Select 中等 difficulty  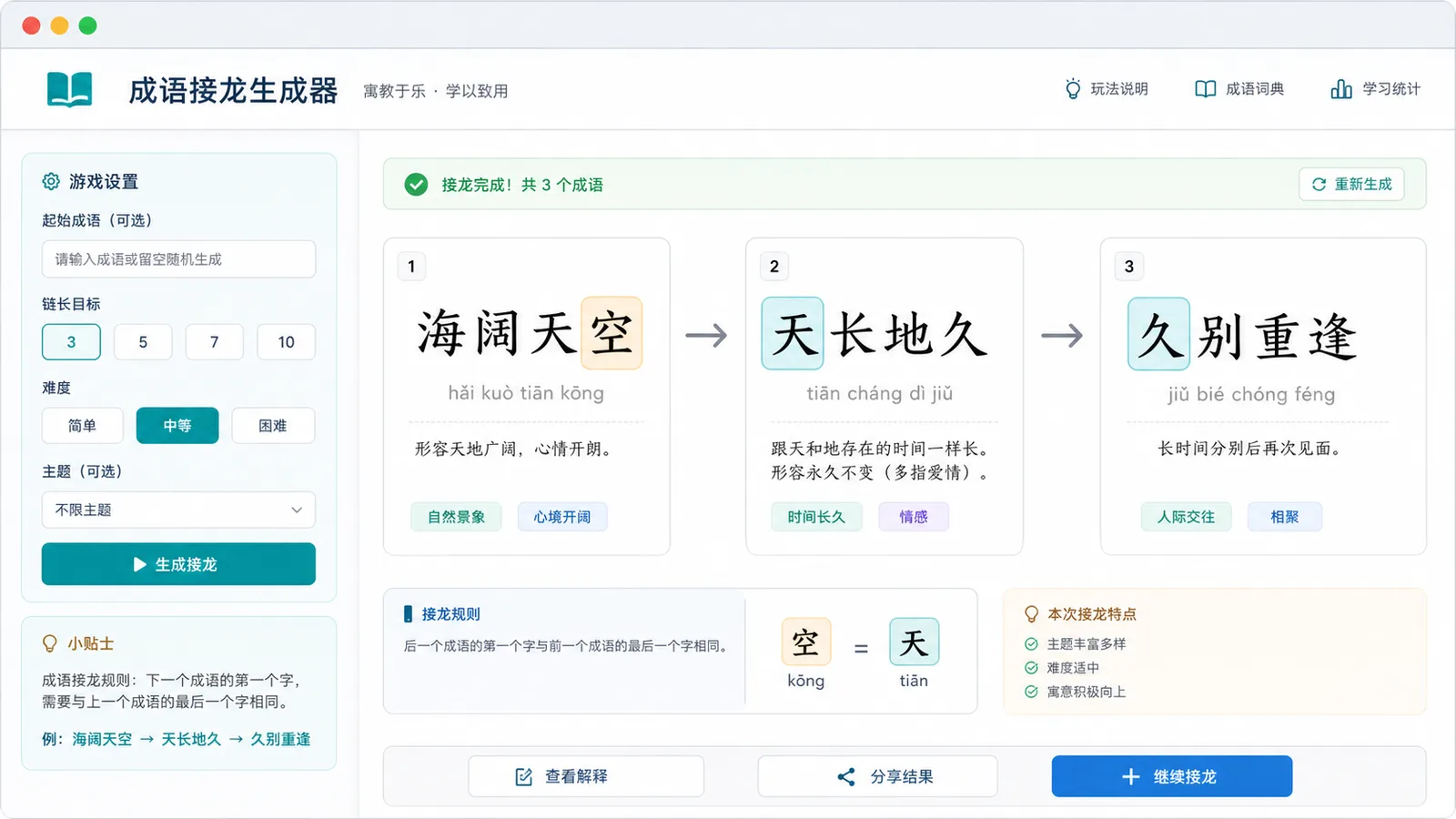tap(177, 426)
